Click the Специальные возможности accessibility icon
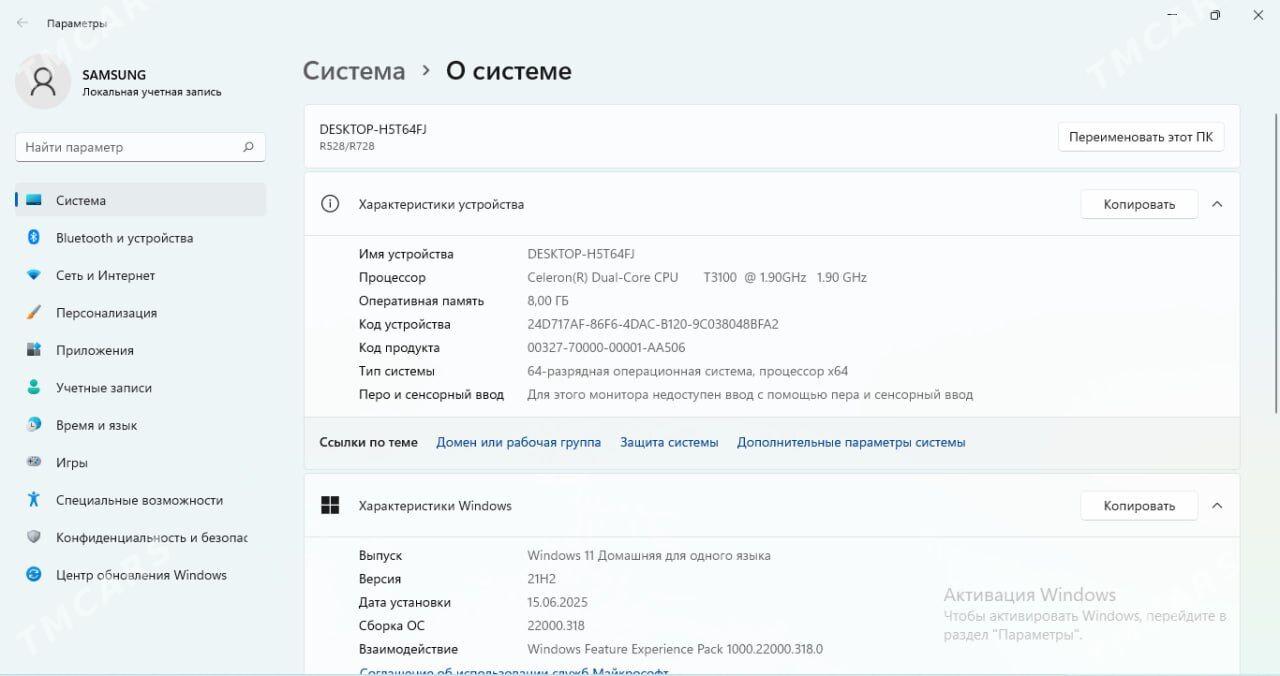Screen dimensions: 1280x676 tap(34, 500)
